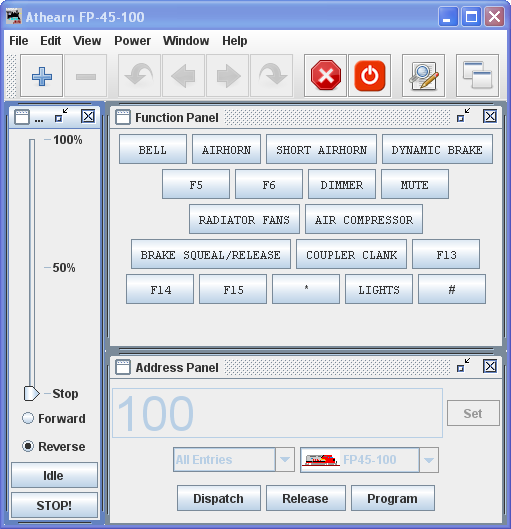Close the Address Panel frame

pos(490,366)
